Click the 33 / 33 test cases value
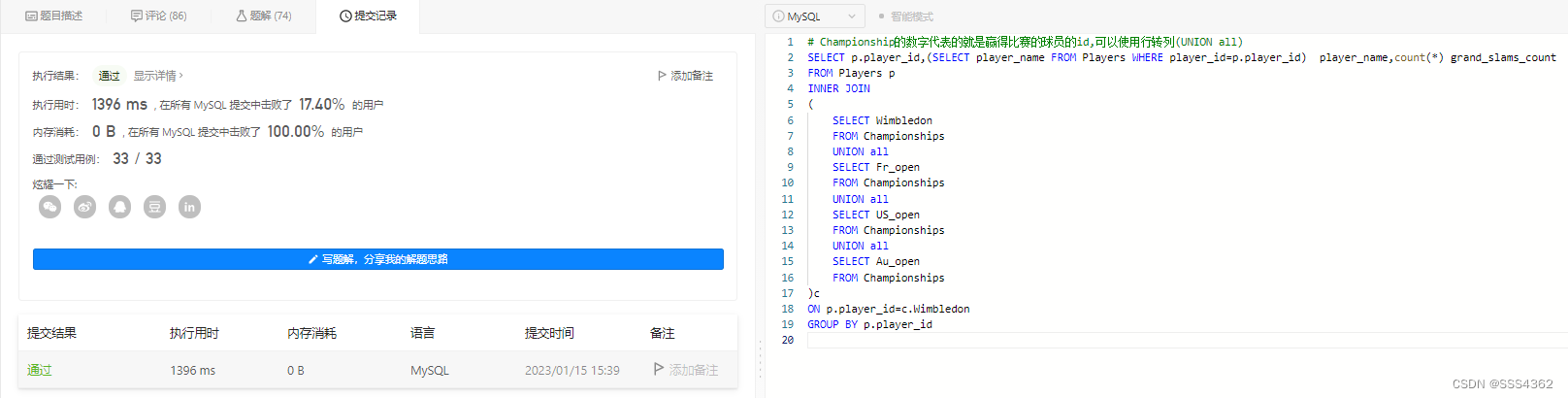The height and width of the screenshot is (398, 1568). pos(138,158)
